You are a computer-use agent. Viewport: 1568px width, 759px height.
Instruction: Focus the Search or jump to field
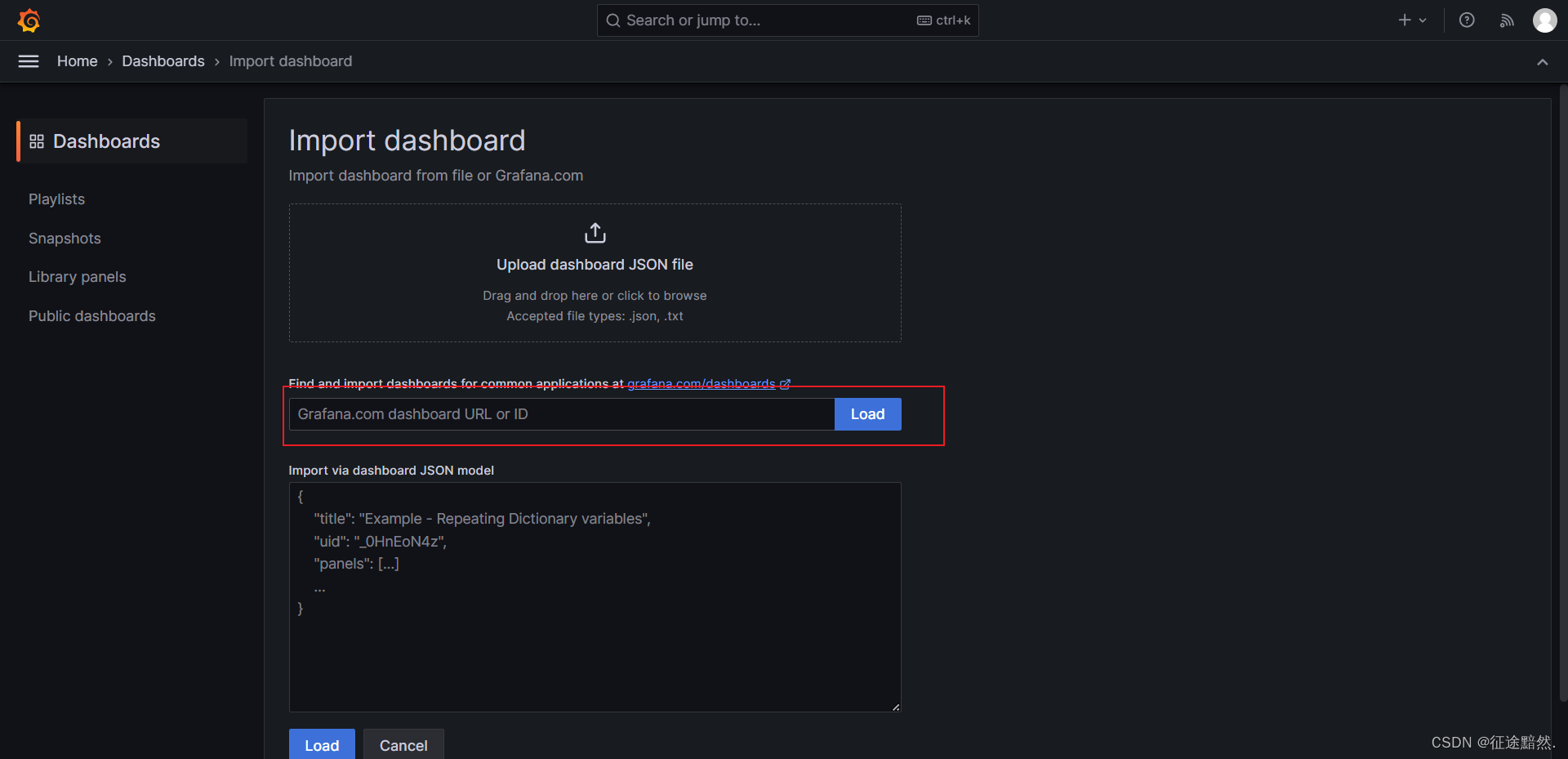788,20
